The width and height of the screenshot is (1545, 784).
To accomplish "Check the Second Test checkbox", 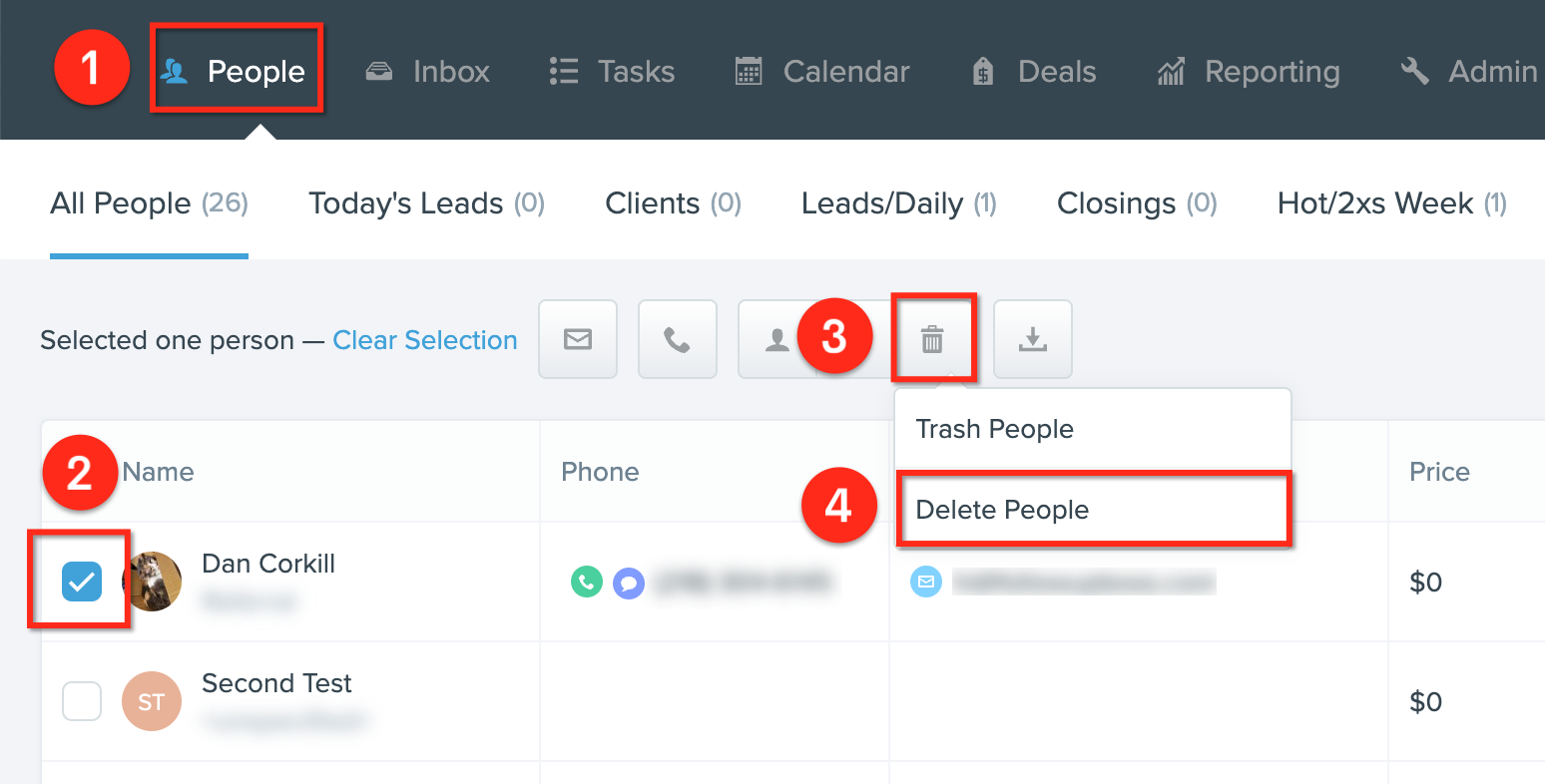I will 82,701.
